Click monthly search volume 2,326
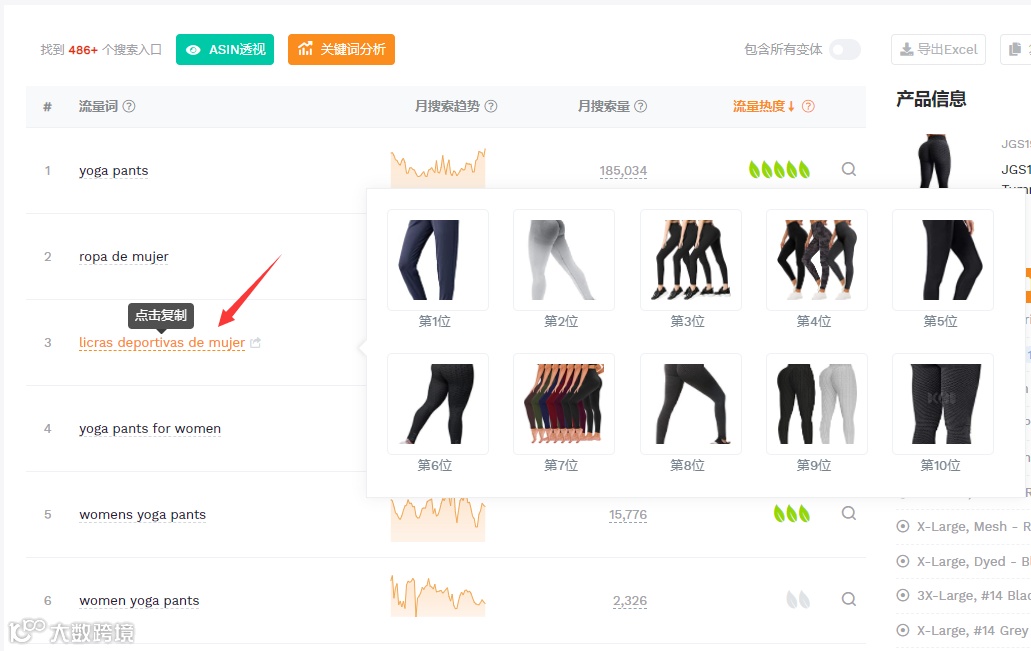The width and height of the screenshot is (1031, 651). click(630, 601)
